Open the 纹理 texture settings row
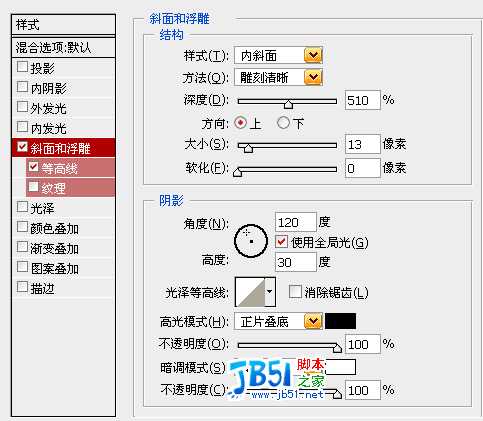 point(71,187)
